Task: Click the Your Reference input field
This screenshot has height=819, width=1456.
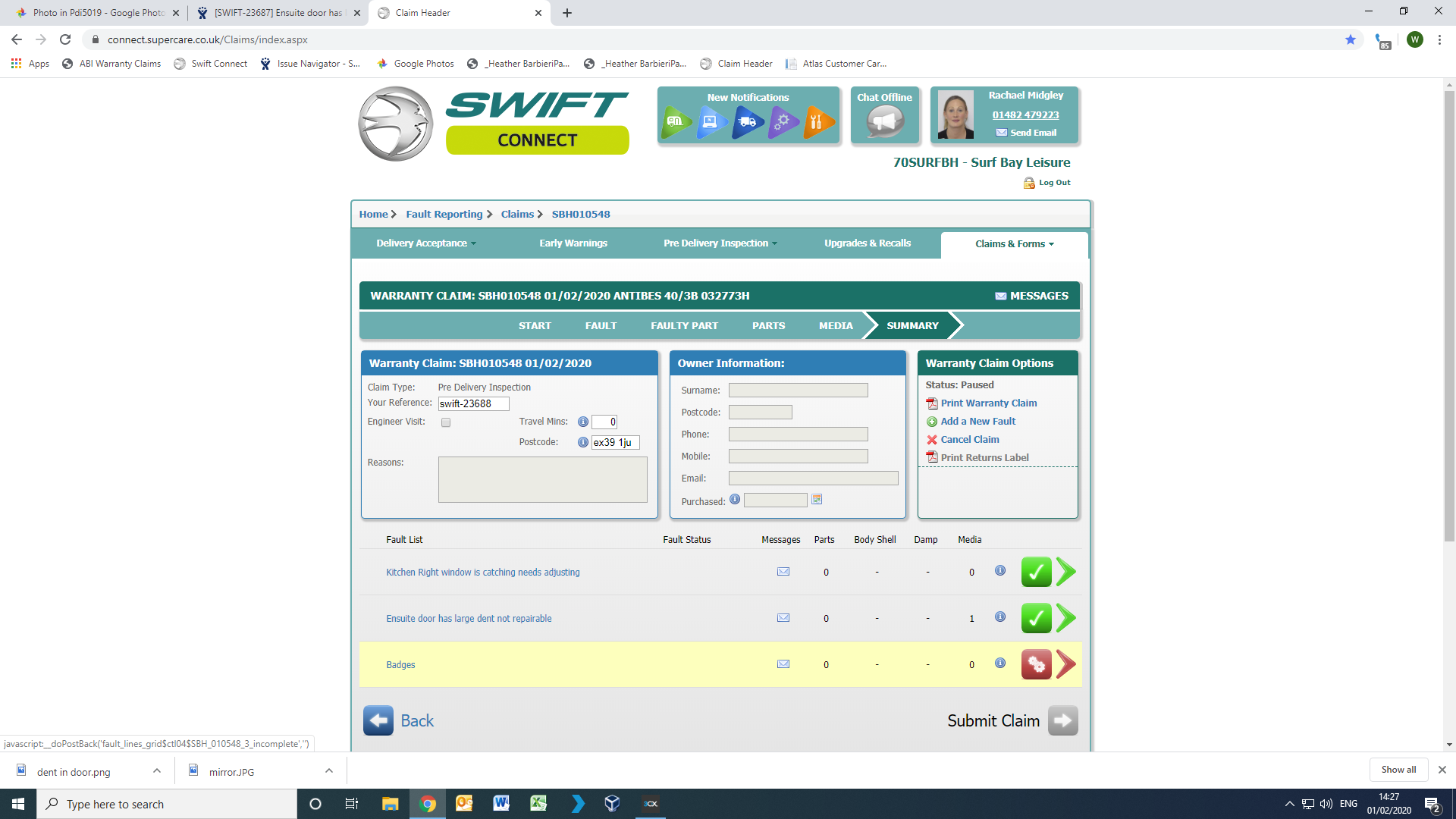Action: [473, 404]
